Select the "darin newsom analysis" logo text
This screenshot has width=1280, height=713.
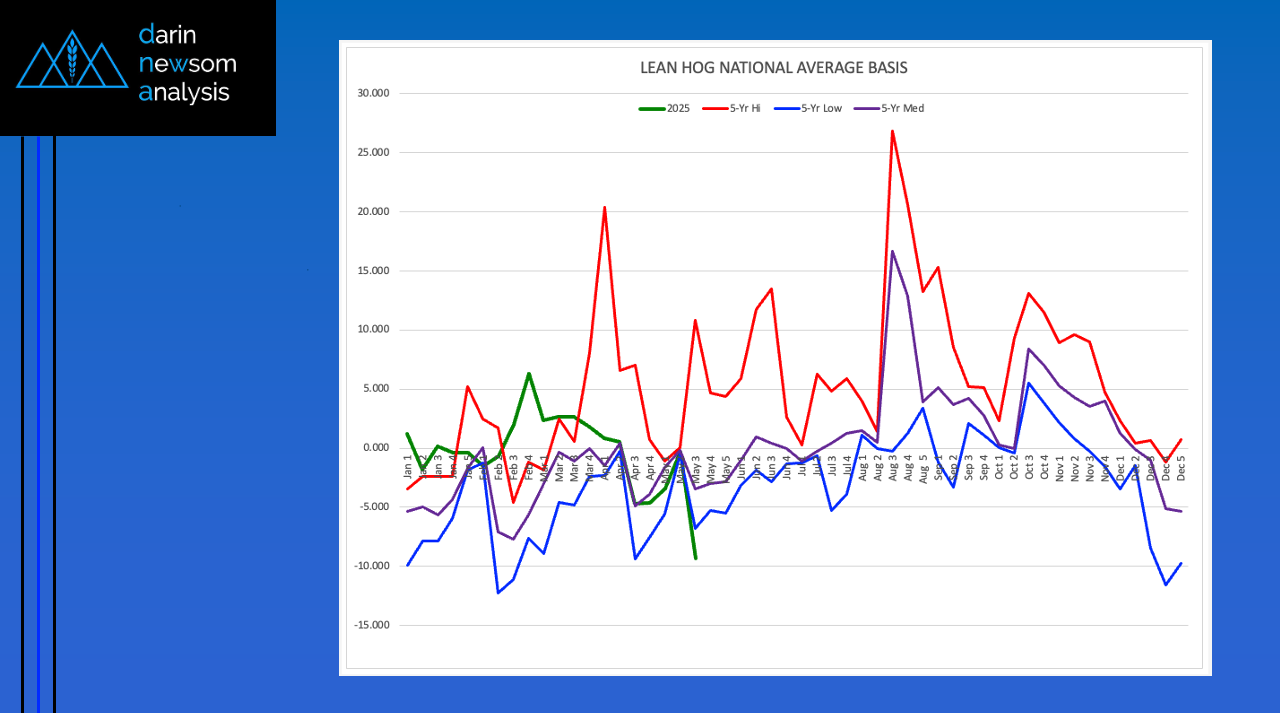click(188, 64)
